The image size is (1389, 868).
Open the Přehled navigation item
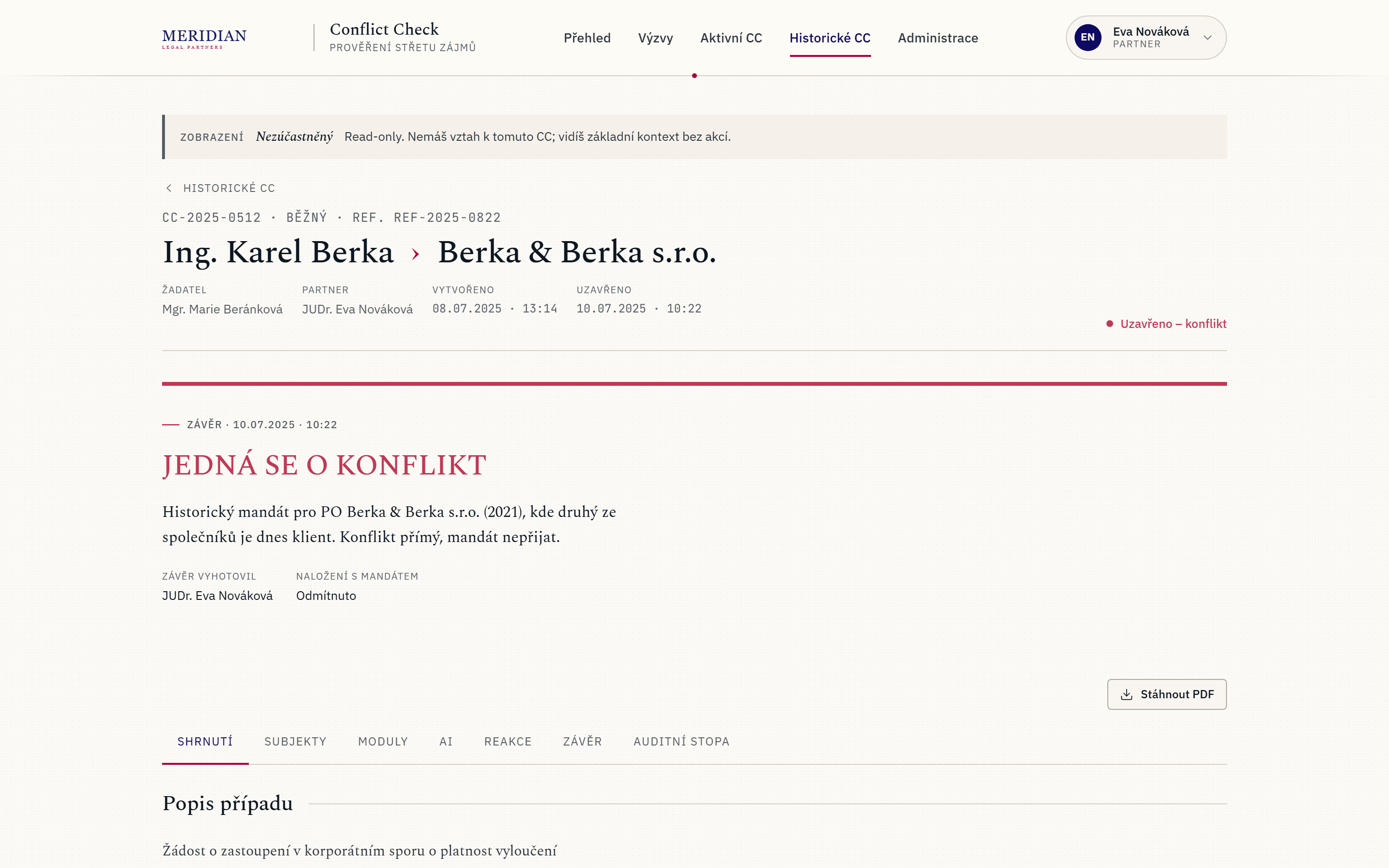pos(586,38)
